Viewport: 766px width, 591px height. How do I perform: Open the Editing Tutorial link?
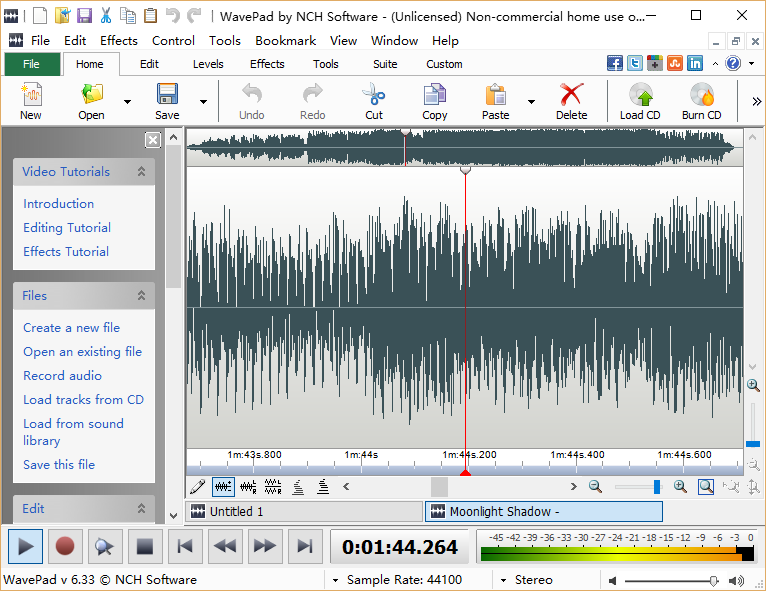(x=67, y=228)
